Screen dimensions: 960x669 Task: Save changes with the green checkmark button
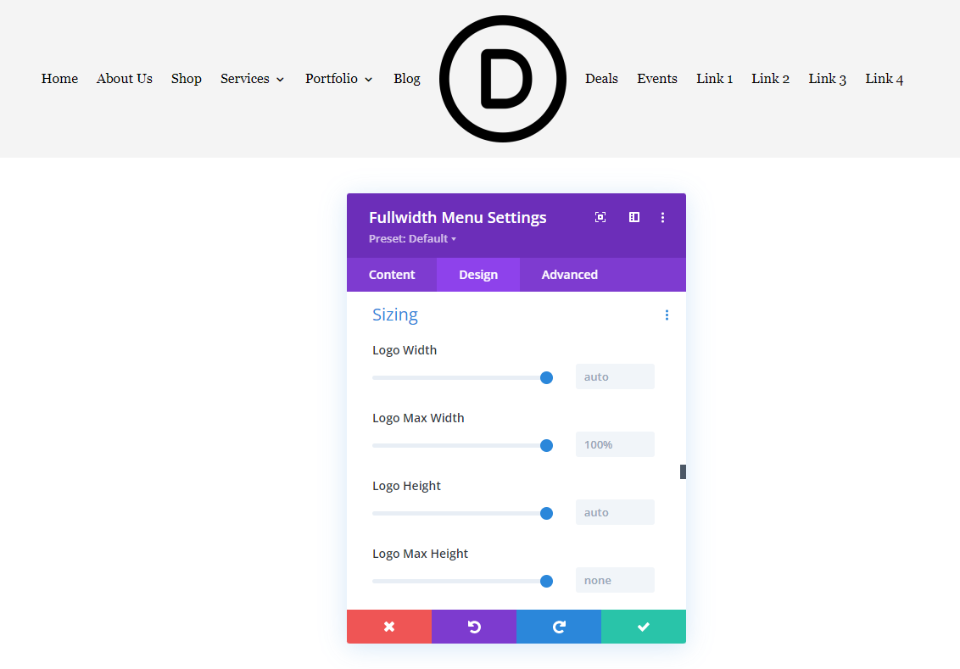(643, 627)
